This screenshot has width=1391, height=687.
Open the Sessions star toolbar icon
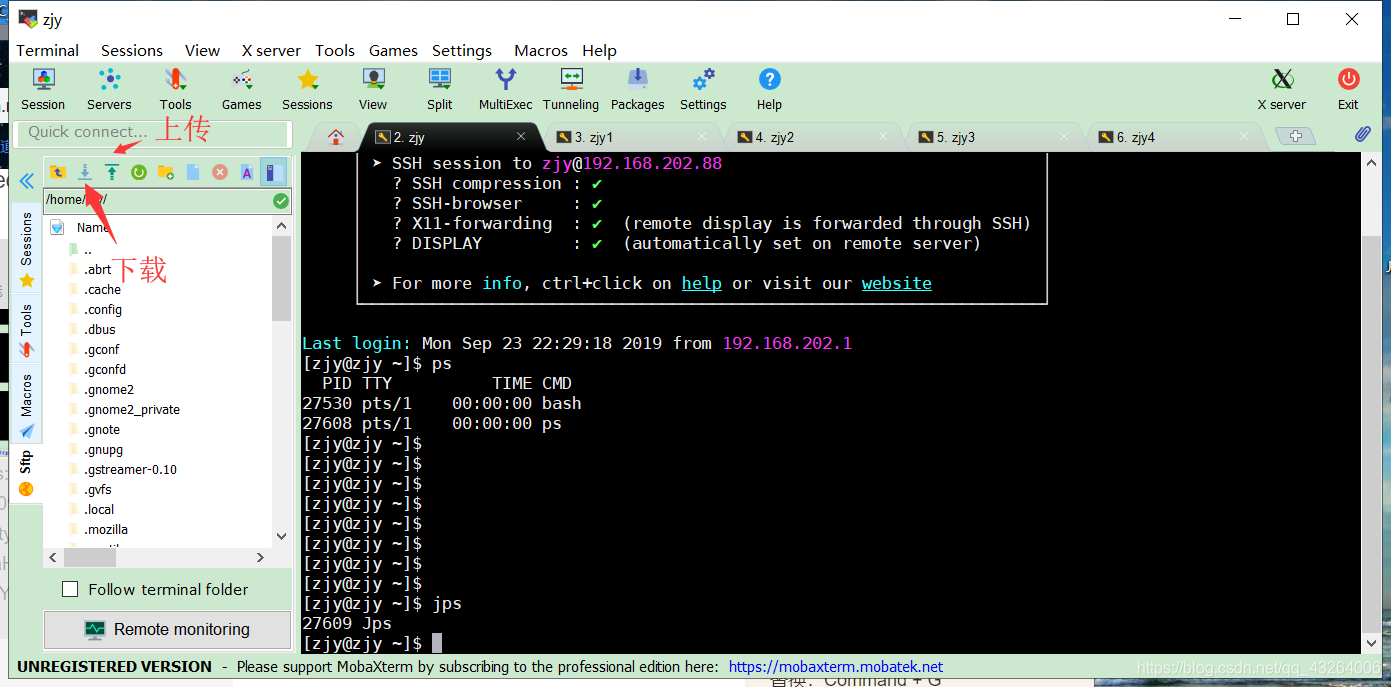click(307, 89)
